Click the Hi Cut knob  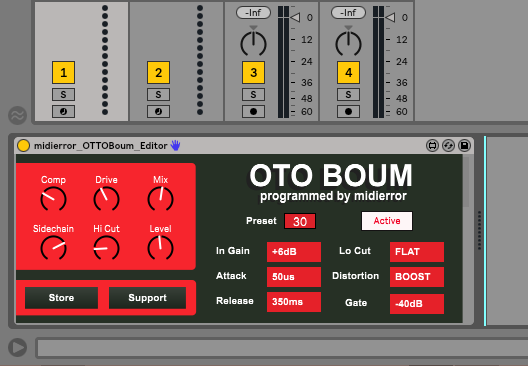click(106, 248)
